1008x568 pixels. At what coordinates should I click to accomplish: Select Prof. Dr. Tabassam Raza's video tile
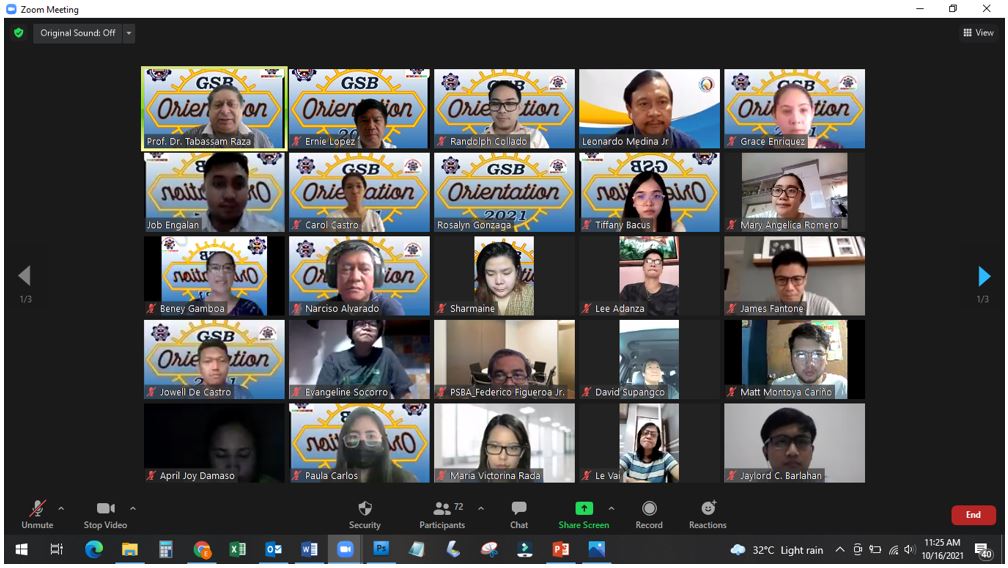[x=214, y=109]
